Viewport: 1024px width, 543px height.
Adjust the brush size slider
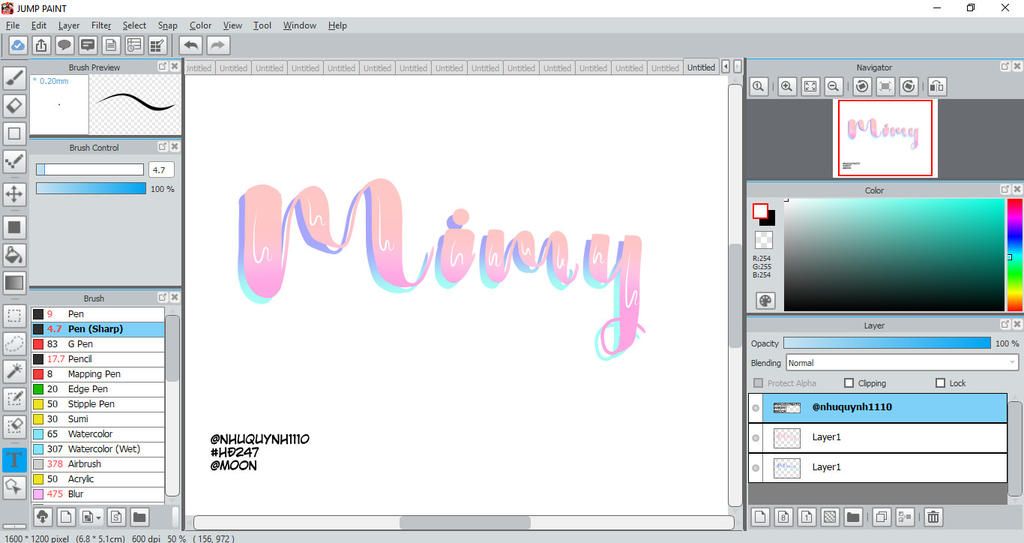[89, 170]
